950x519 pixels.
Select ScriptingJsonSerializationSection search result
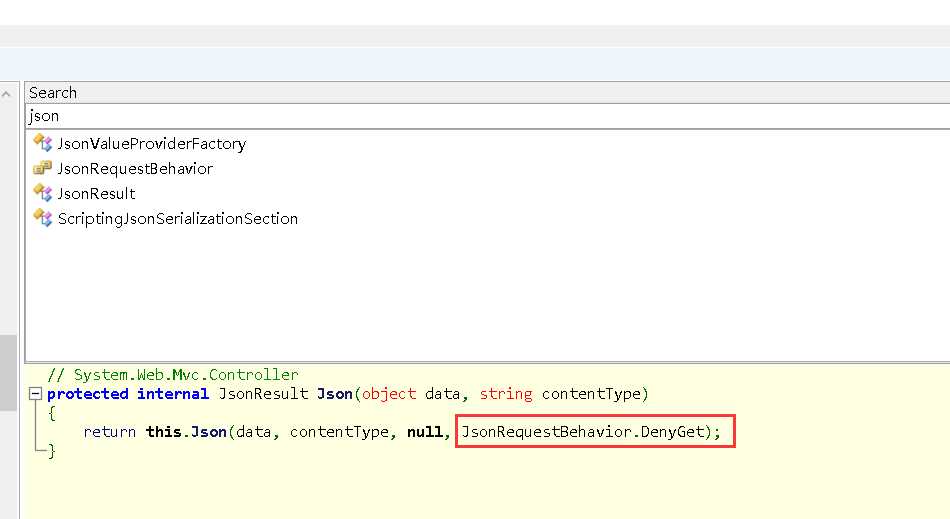point(178,218)
